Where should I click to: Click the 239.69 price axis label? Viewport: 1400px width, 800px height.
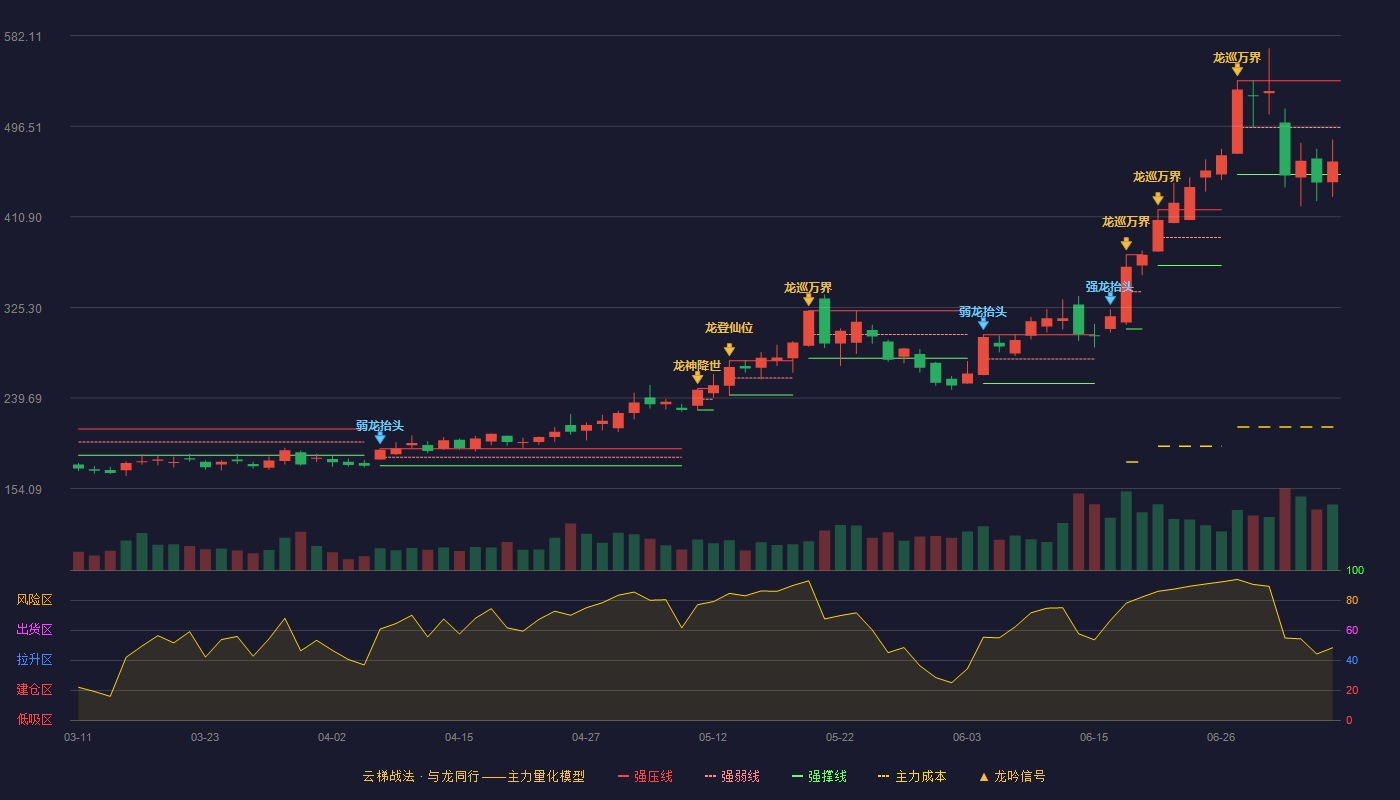point(23,399)
